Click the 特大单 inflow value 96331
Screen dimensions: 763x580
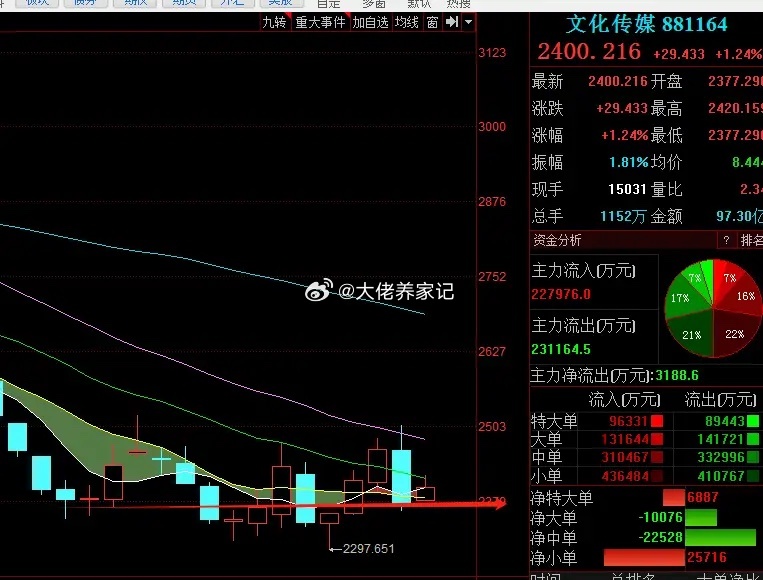(628, 421)
